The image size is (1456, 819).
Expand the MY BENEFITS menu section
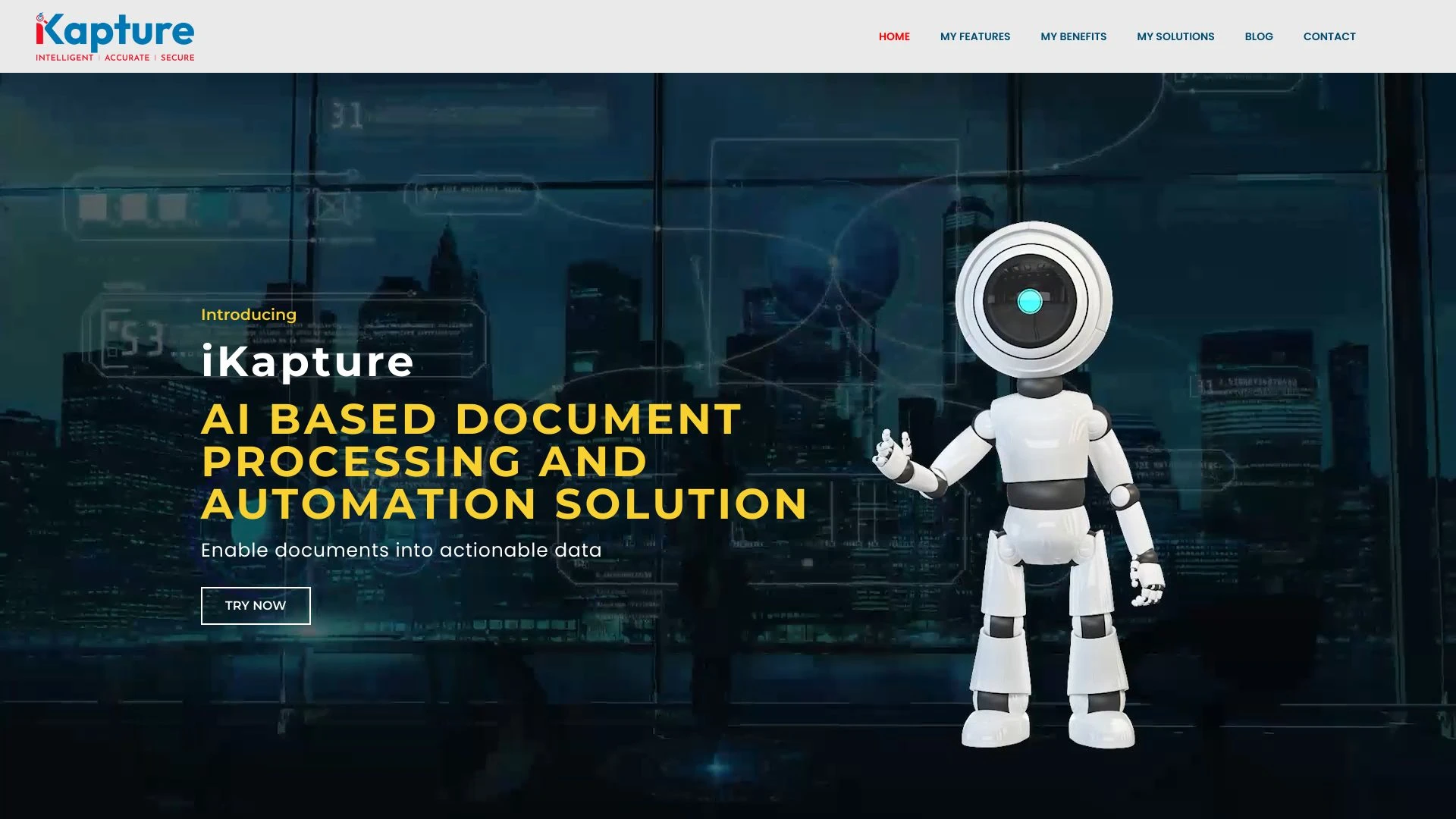pos(1073,36)
